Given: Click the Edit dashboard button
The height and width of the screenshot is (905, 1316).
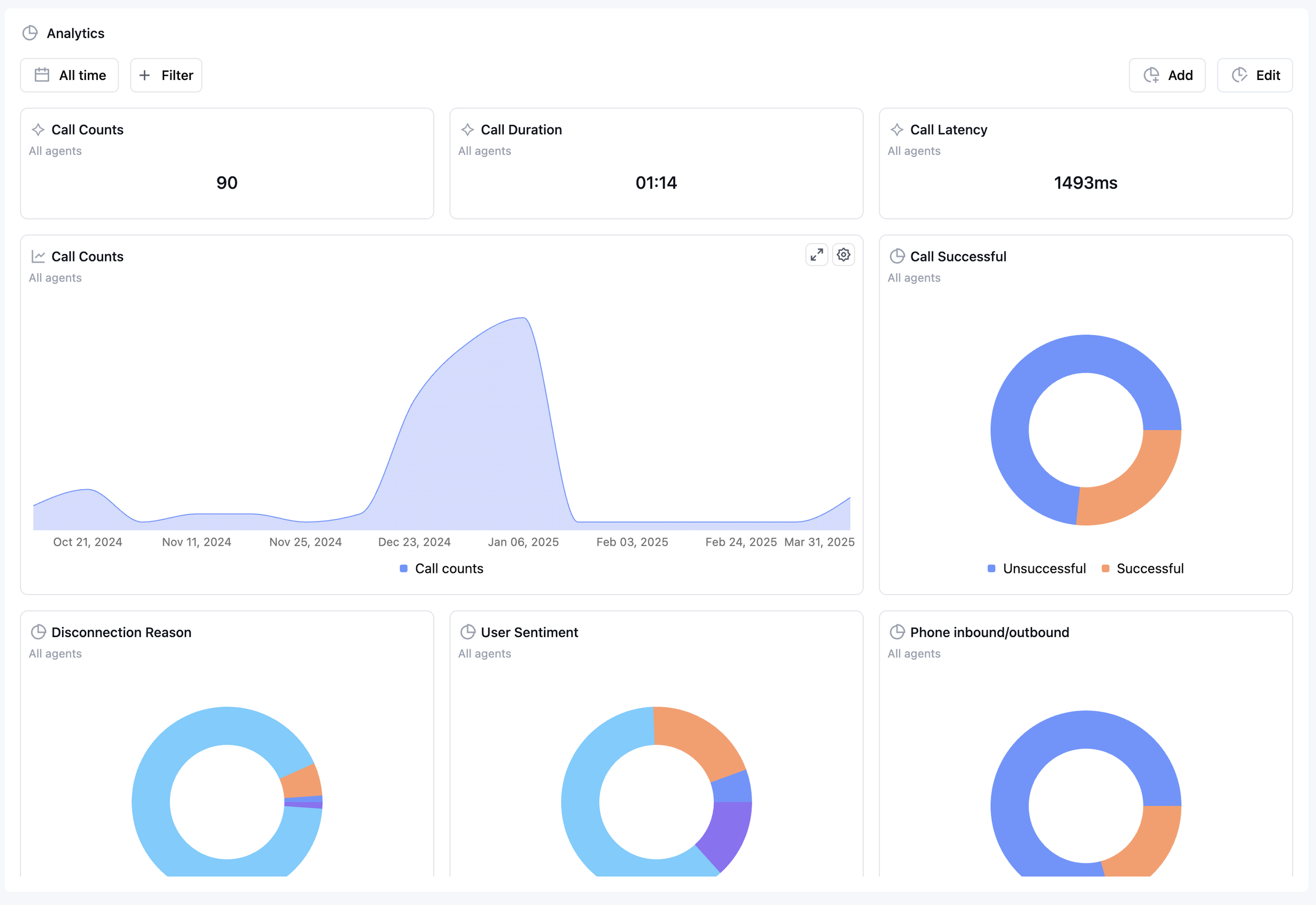Looking at the screenshot, I should coord(1255,75).
